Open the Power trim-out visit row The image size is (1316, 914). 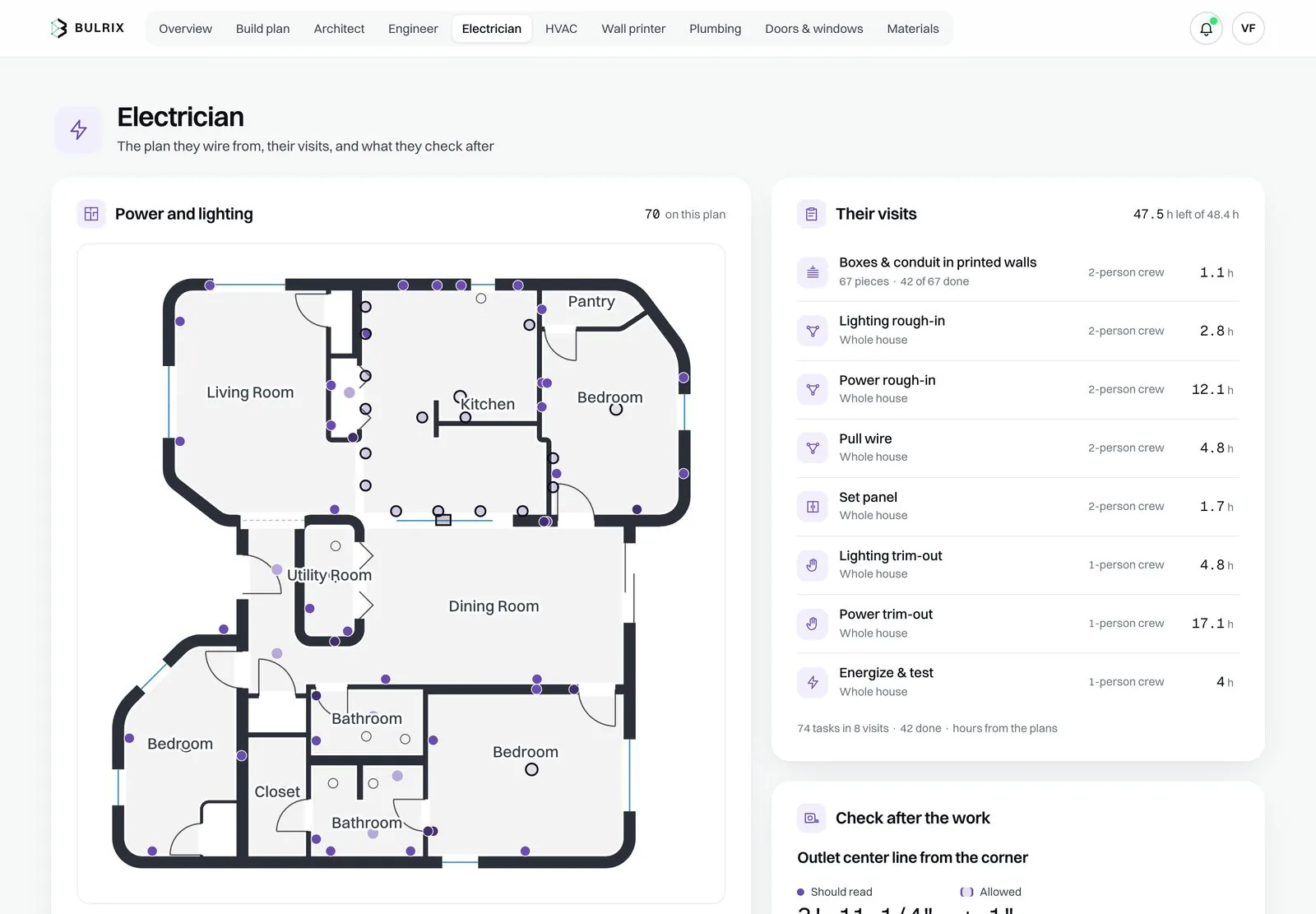pos(1017,624)
